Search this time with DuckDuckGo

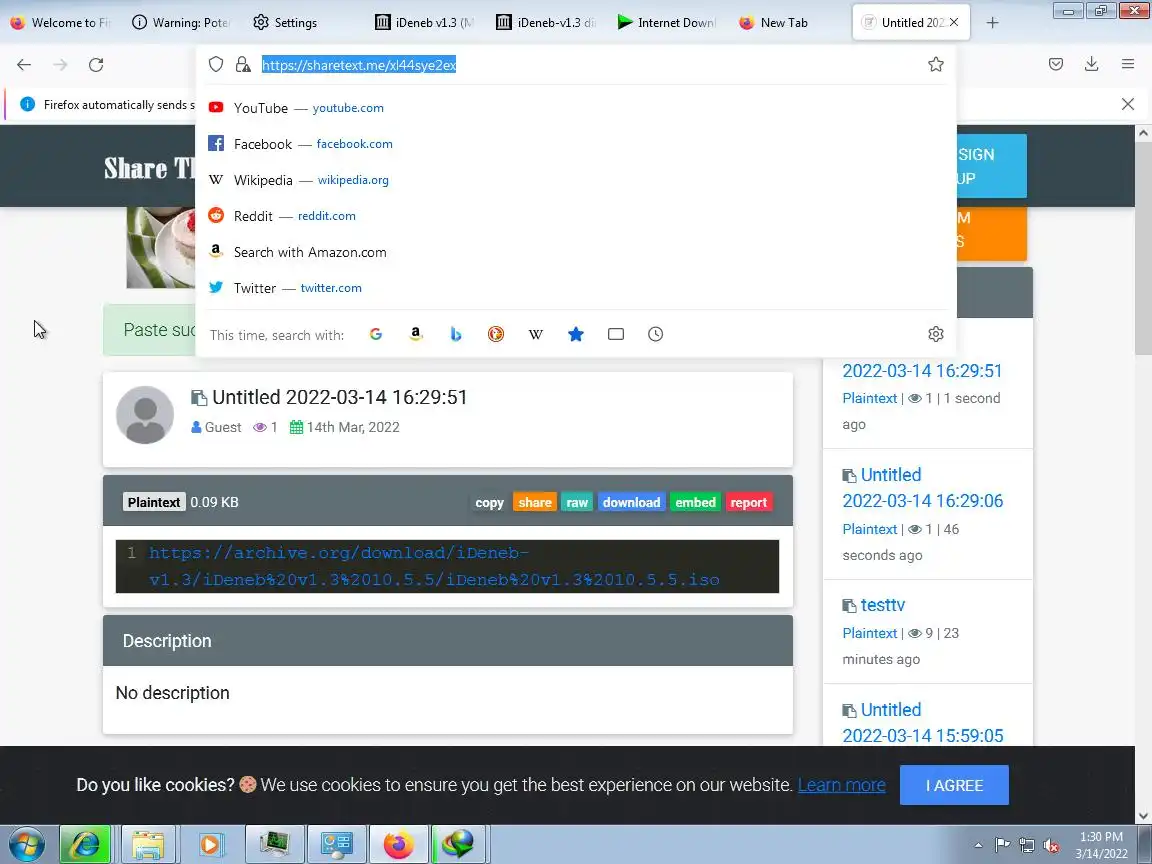pyautogui.click(x=496, y=334)
